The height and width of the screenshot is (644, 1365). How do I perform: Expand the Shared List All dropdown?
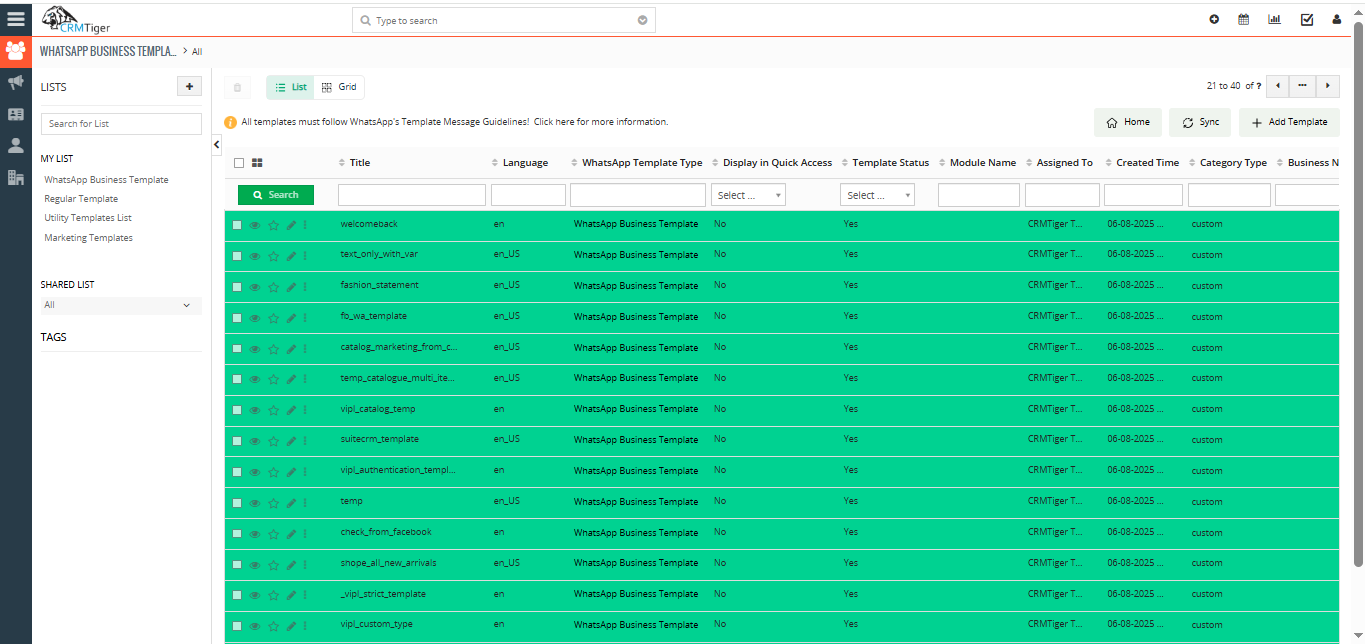click(x=121, y=305)
